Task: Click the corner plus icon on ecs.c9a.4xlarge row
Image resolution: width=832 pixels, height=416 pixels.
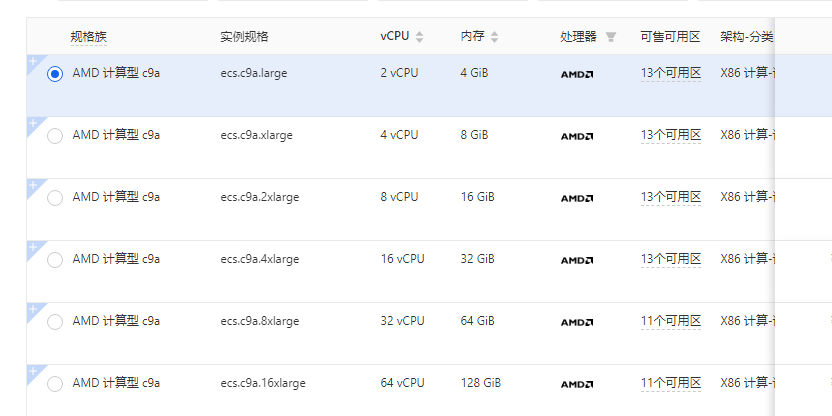Action: (x=32, y=247)
